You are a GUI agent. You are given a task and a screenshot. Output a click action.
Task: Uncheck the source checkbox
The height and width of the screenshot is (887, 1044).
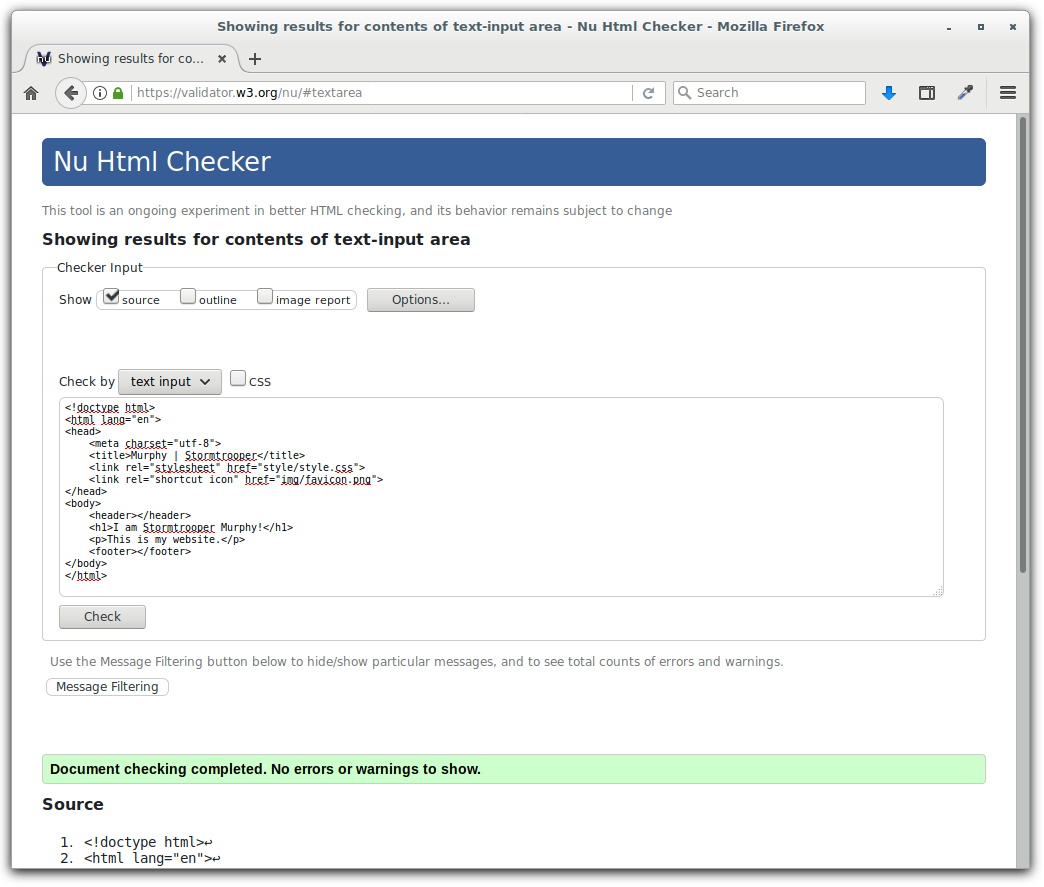(112, 297)
